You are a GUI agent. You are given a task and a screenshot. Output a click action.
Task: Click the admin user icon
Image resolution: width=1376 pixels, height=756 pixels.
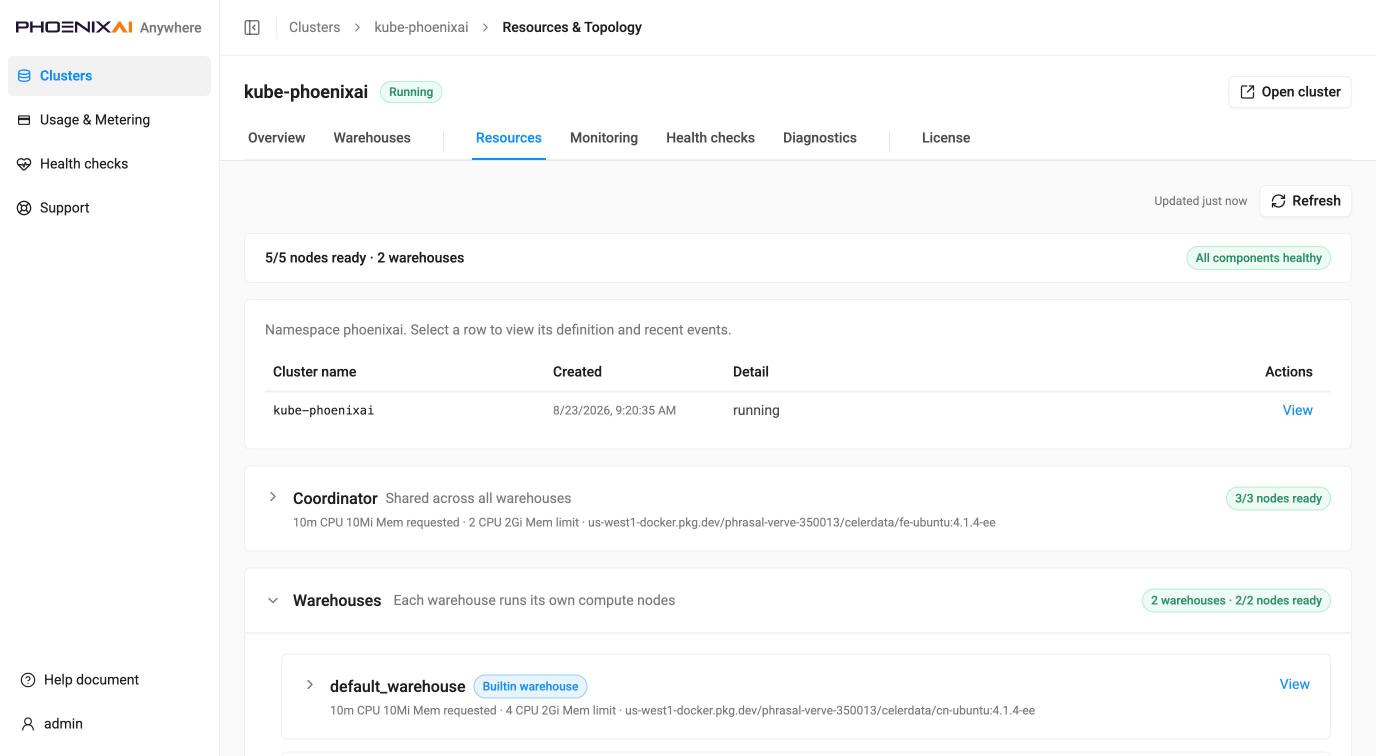(x=28, y=724)
